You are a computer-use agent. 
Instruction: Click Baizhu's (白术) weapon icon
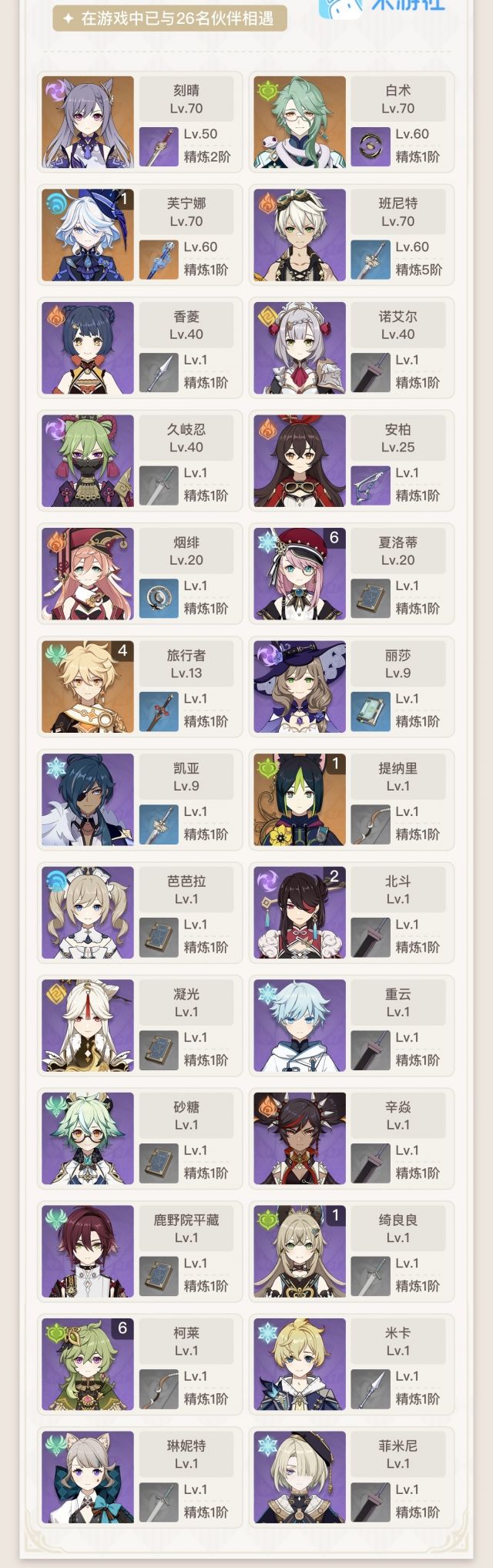[x=370, y=146]
